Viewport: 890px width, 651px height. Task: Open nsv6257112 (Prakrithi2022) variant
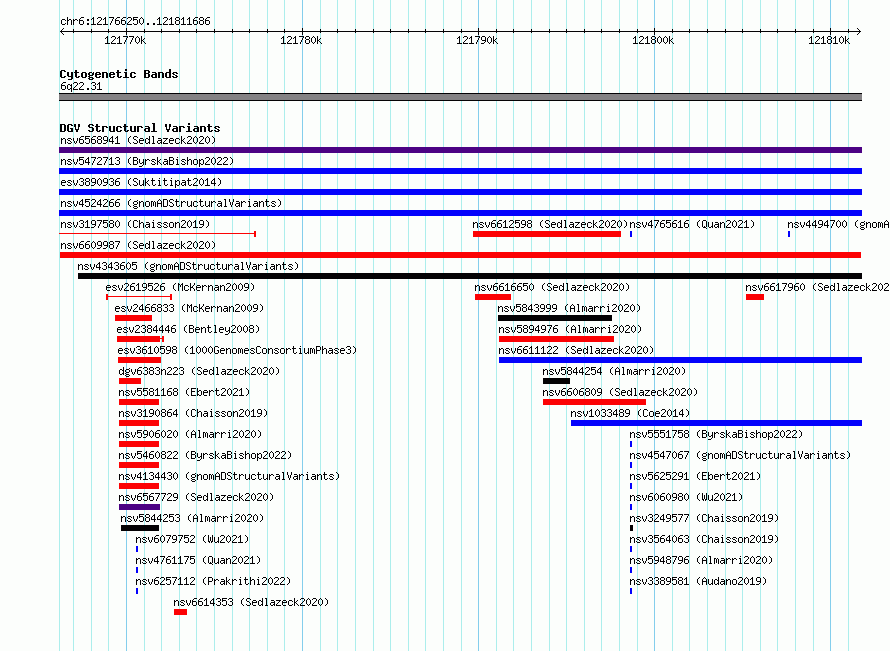213,581
